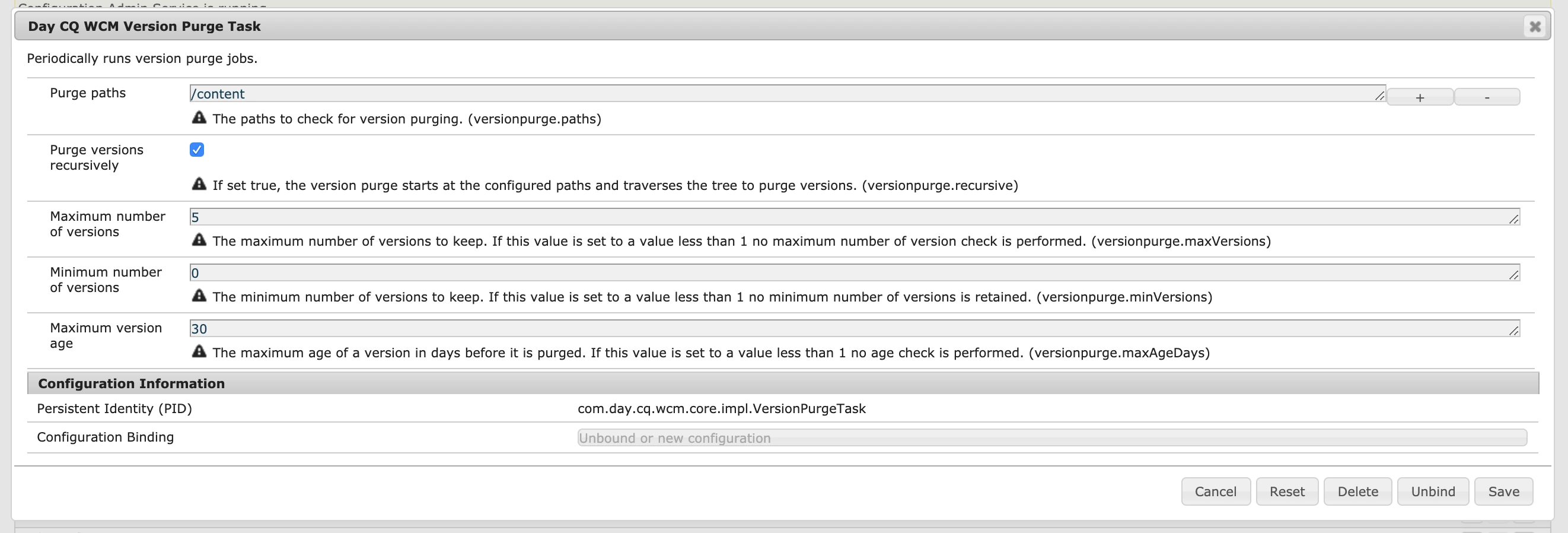Click the Maximum number of versions field

click(x=855, y=217)
